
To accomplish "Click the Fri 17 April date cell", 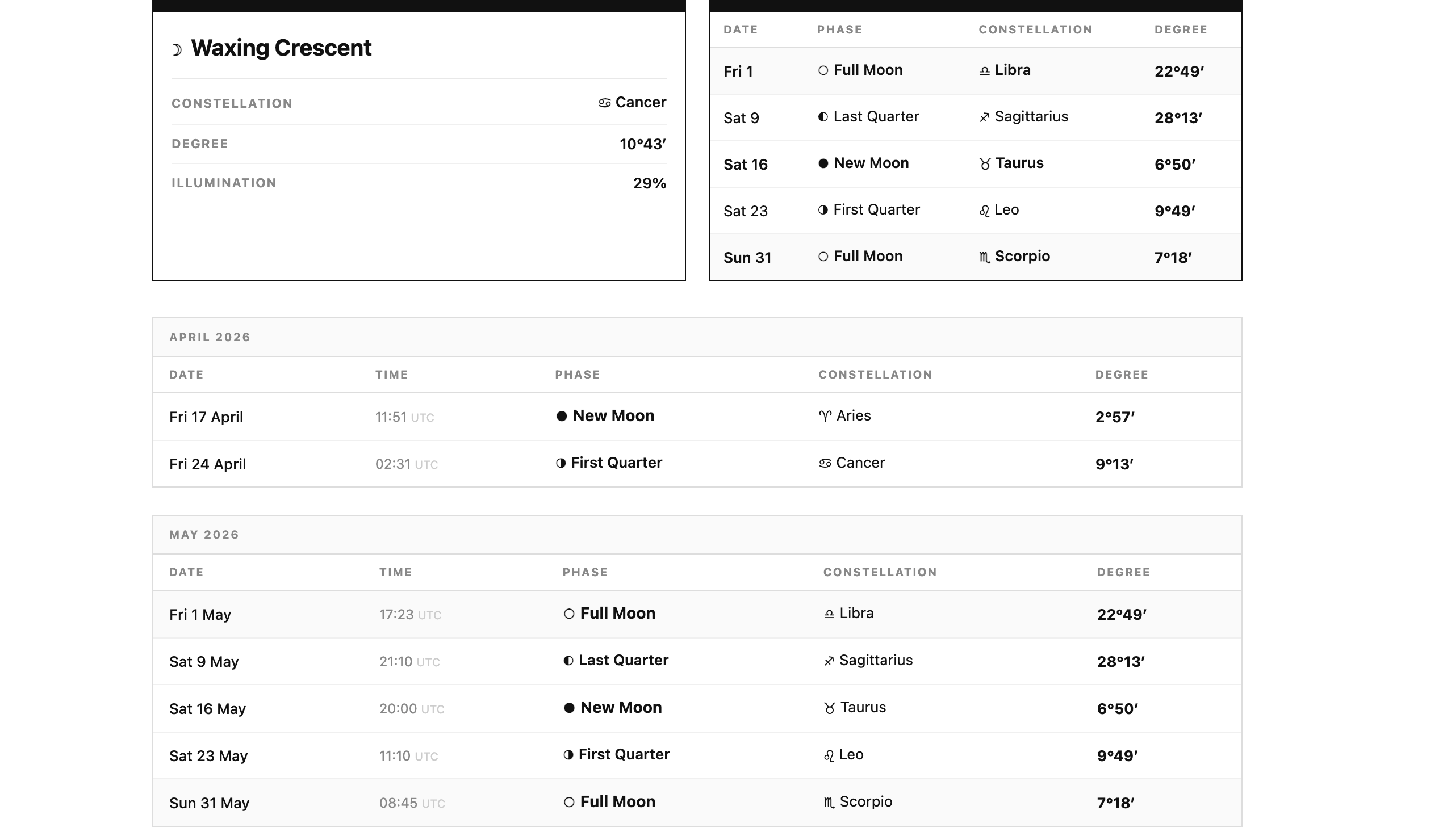I will [206, 417].
